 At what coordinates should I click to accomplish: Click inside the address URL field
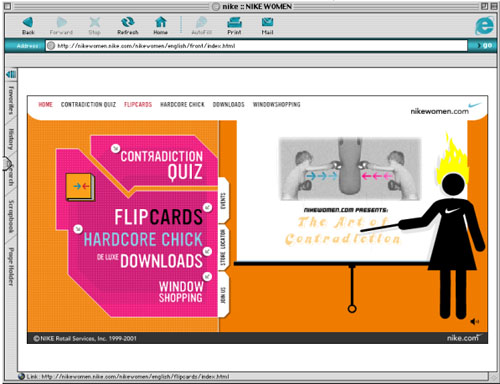coord(257,46)
